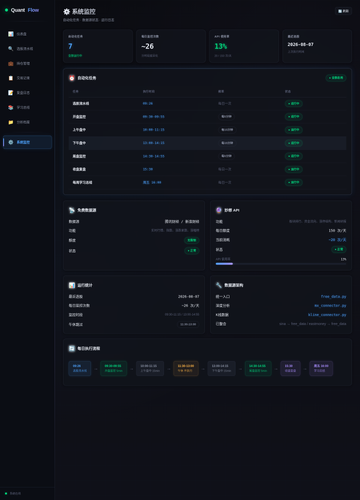Open the mx_connector.py link
360x500 pixels.
330,305
